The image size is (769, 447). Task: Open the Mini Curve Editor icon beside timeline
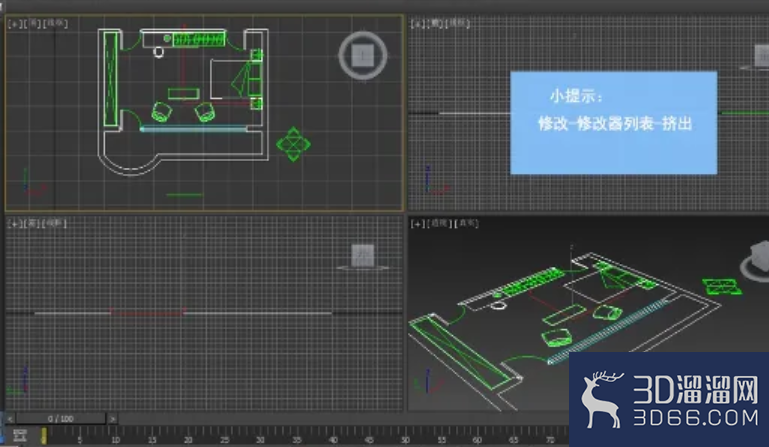[x=20, y=435]
